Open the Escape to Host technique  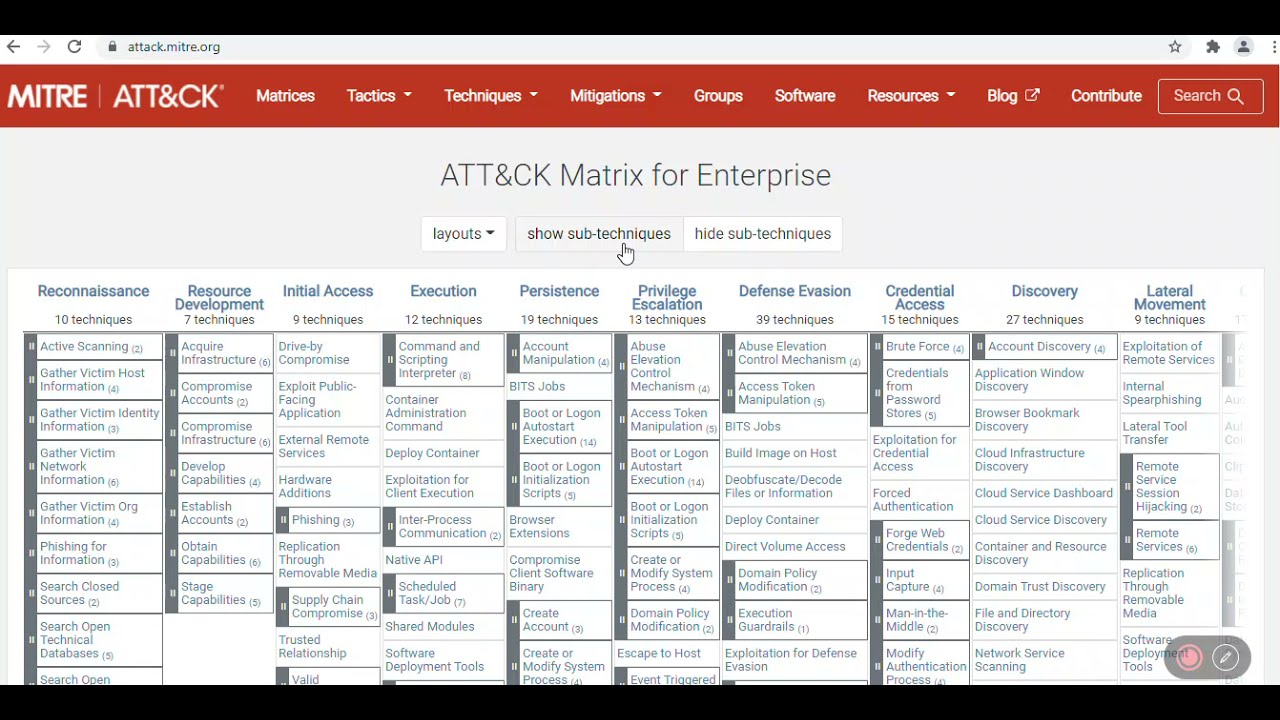click(x=659, y=654)
